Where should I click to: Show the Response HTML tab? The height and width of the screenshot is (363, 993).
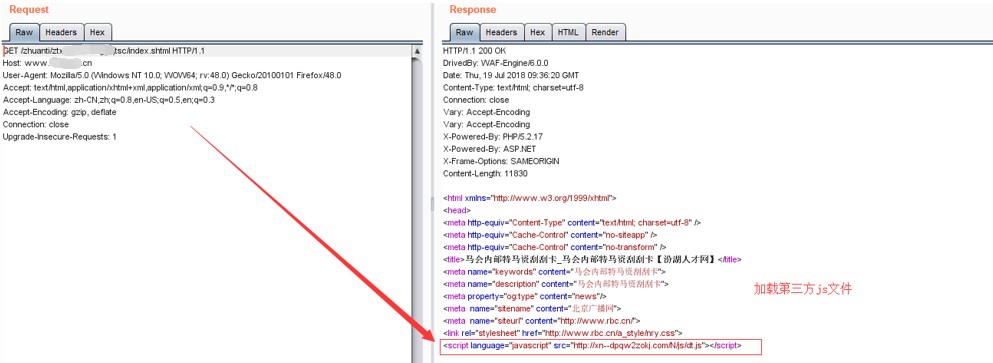click(x=568, y=32)
